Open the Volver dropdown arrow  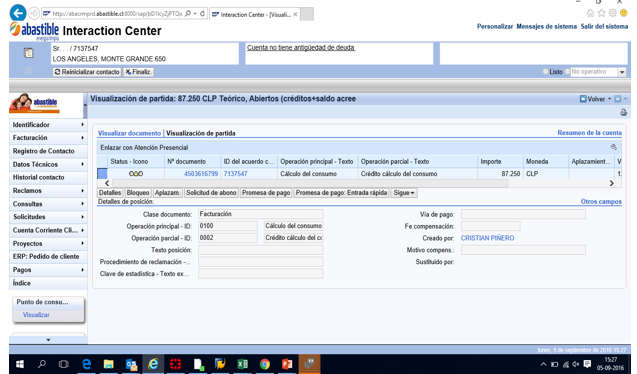609,99
